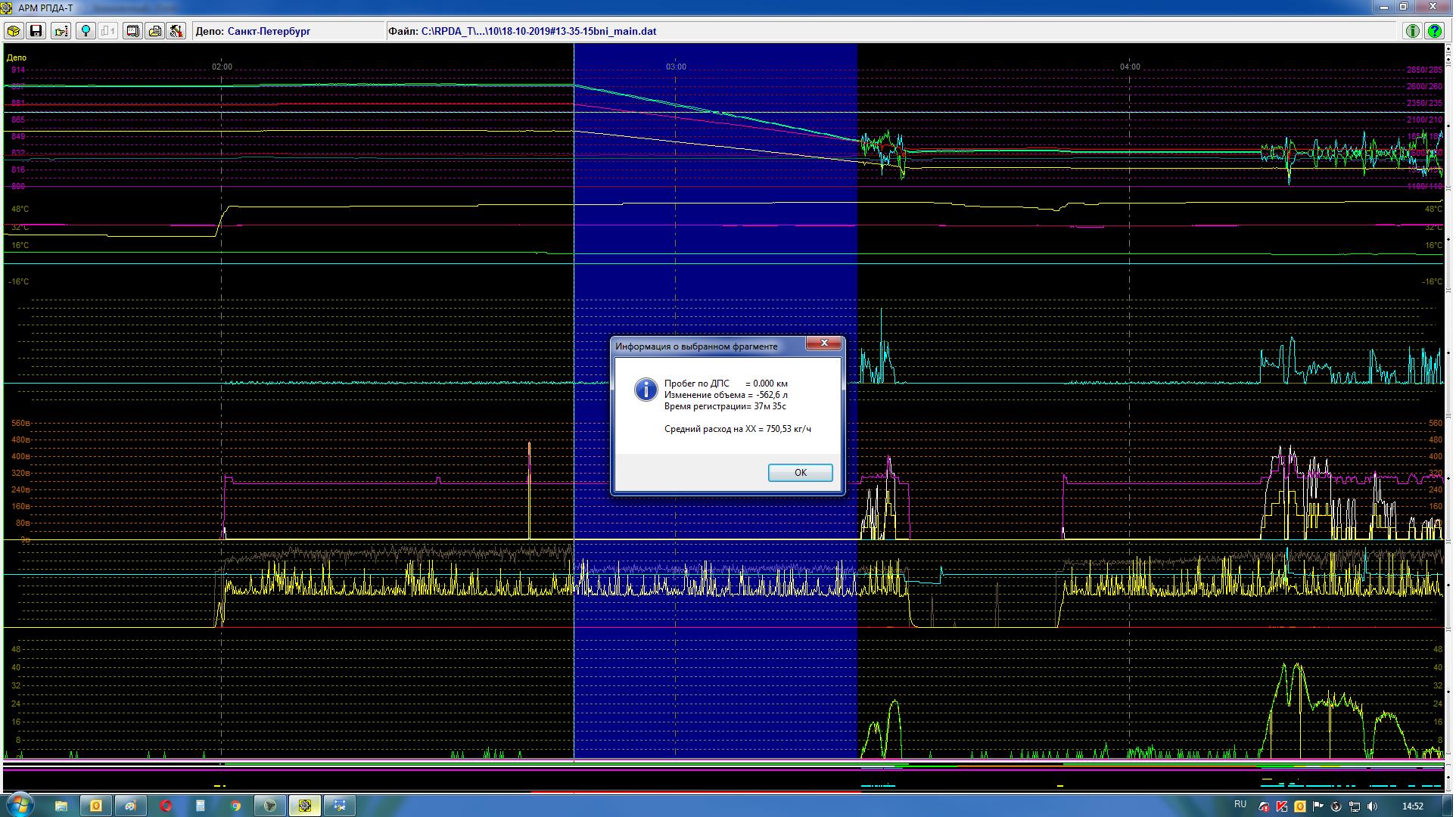Click the green info icon at top right
Viewport: 1456px width, 817px height.
tap(1412, 31)
